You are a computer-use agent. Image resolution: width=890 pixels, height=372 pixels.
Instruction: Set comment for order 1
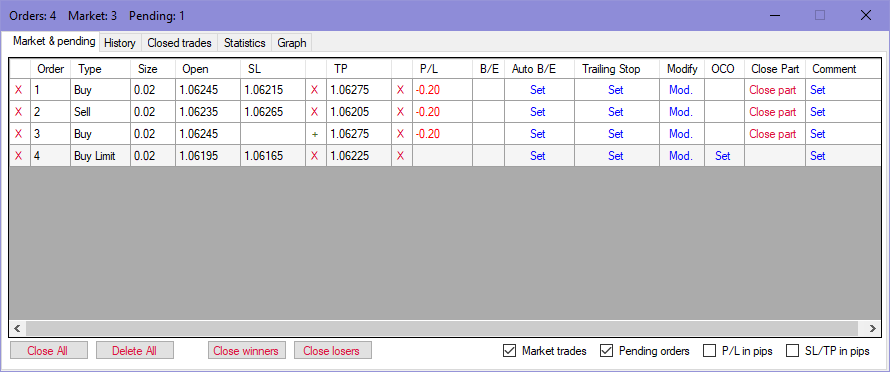pyautogui.click(x=817, y=90)
